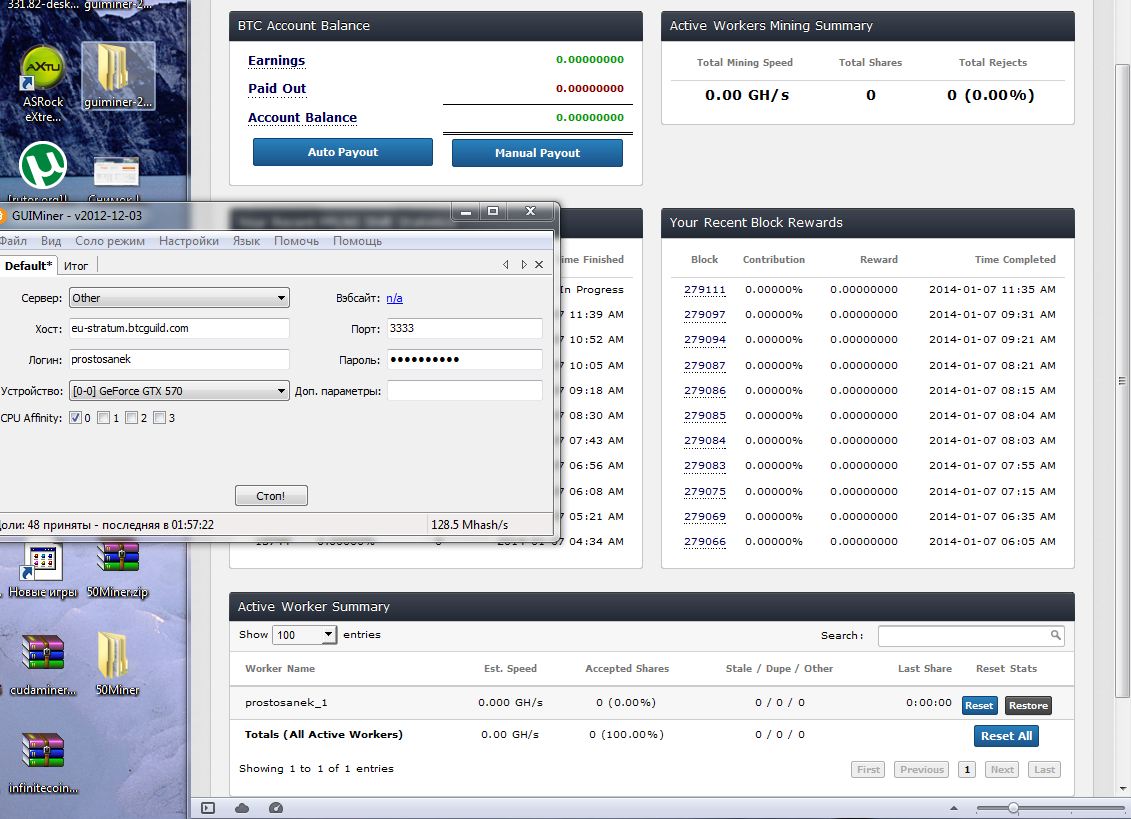1131x819 pixels.
Task: Open the Соло режим menu
Action: 110,241
